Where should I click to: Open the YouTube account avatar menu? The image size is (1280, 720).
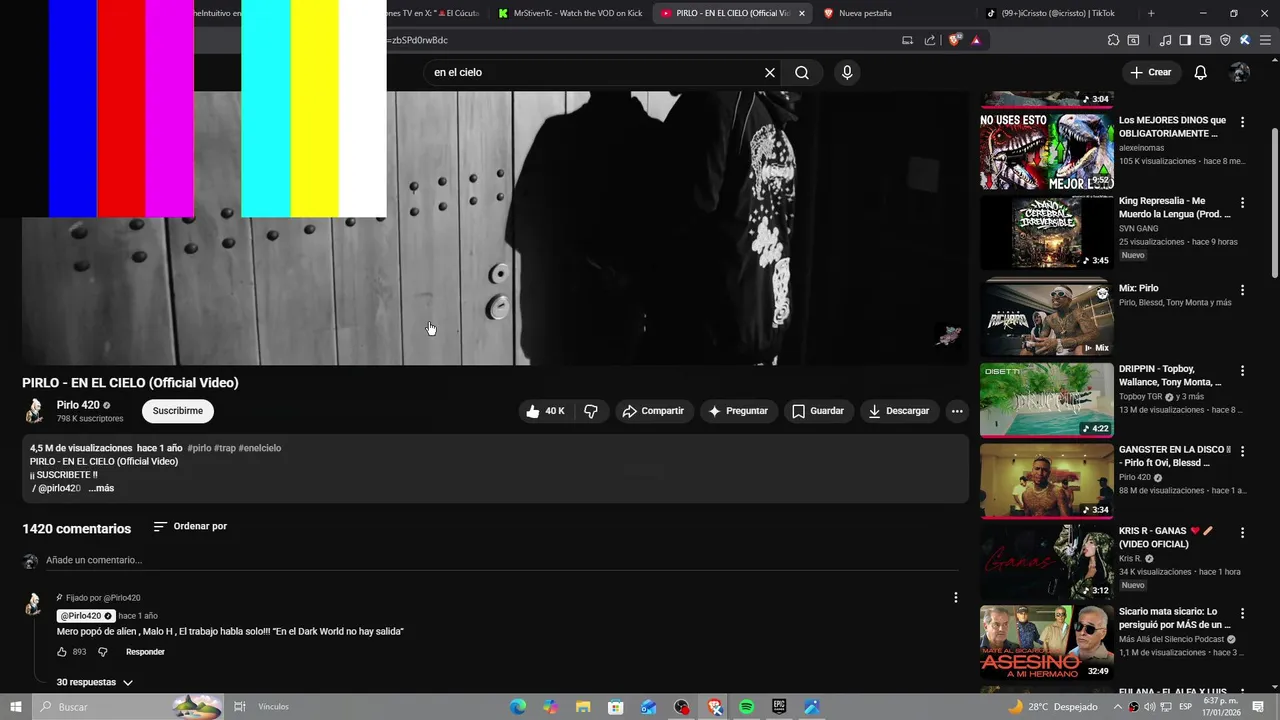pos(1240,73)
